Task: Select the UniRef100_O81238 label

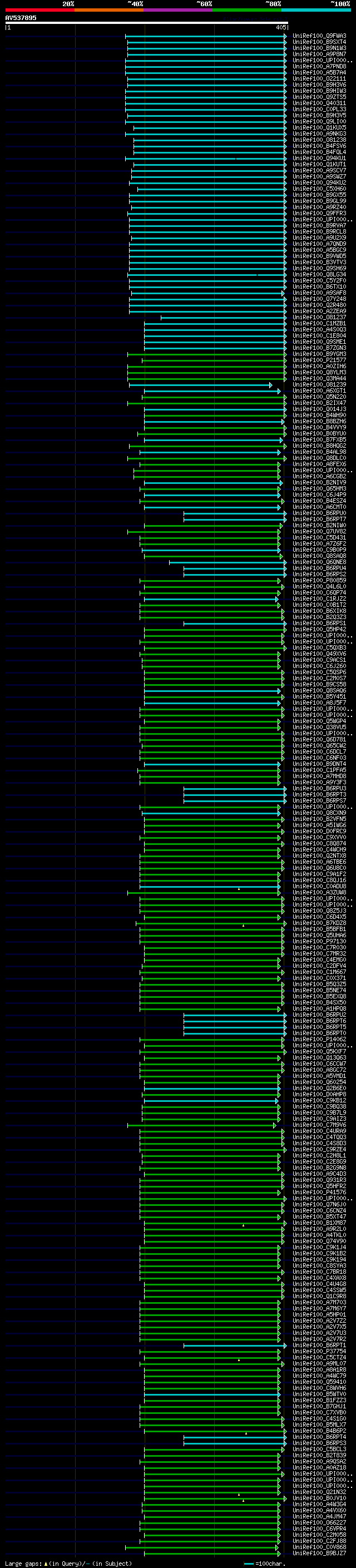Action: [319, 140]
